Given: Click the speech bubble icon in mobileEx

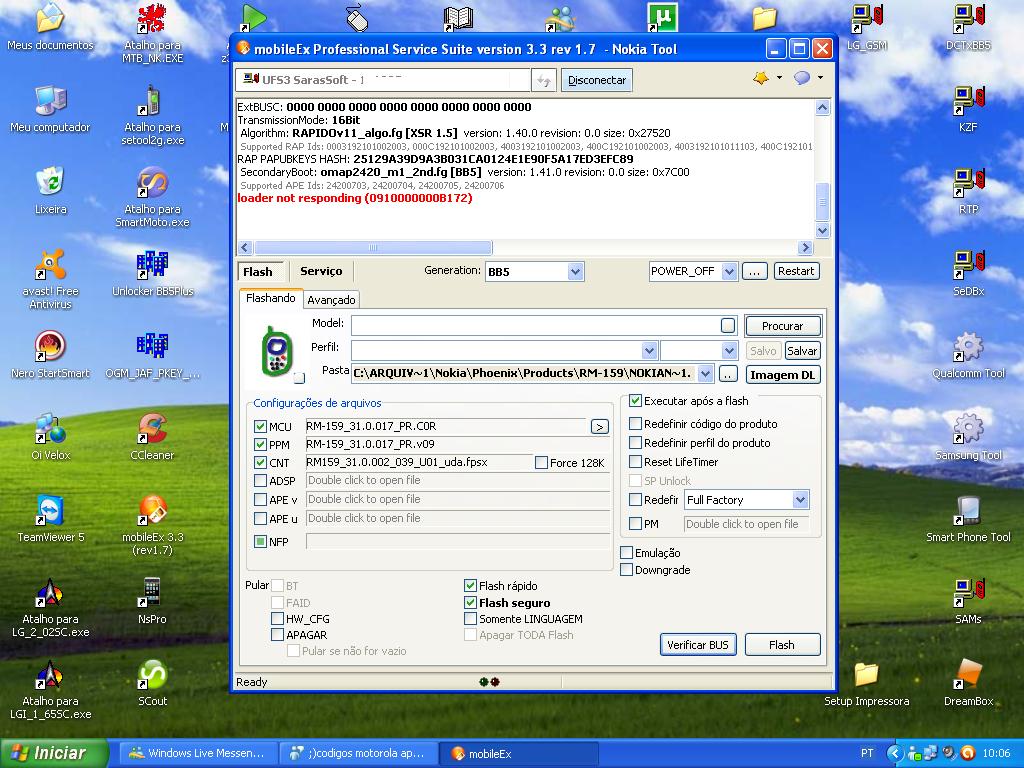Looking at the screenshot, I should click(x=802, y=78).
